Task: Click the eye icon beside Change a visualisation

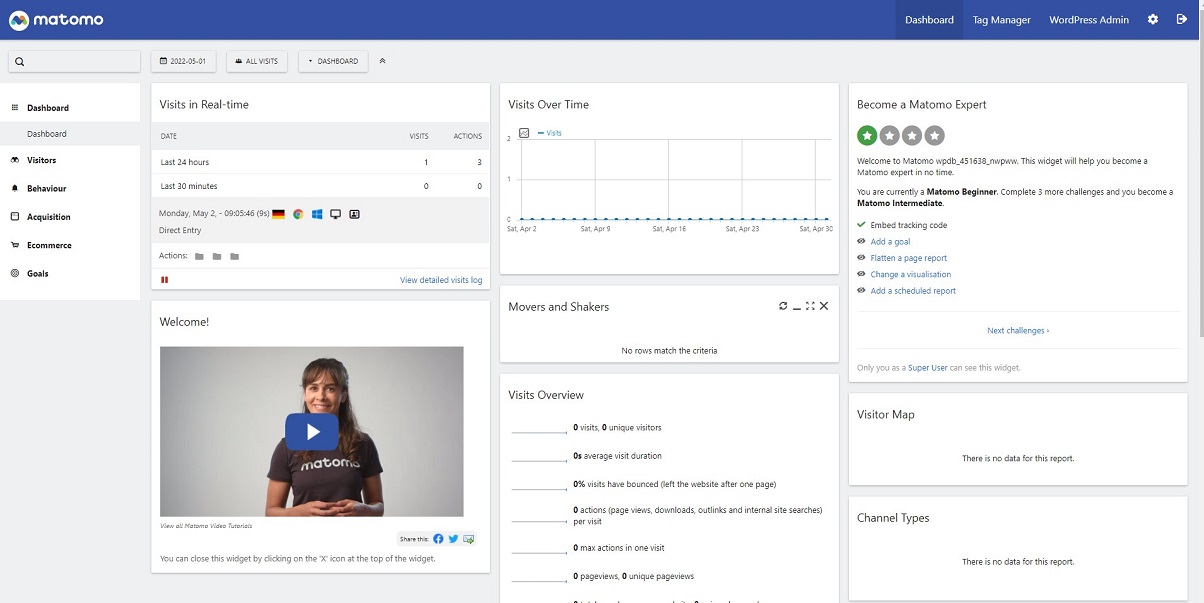Action: [861, 274]
